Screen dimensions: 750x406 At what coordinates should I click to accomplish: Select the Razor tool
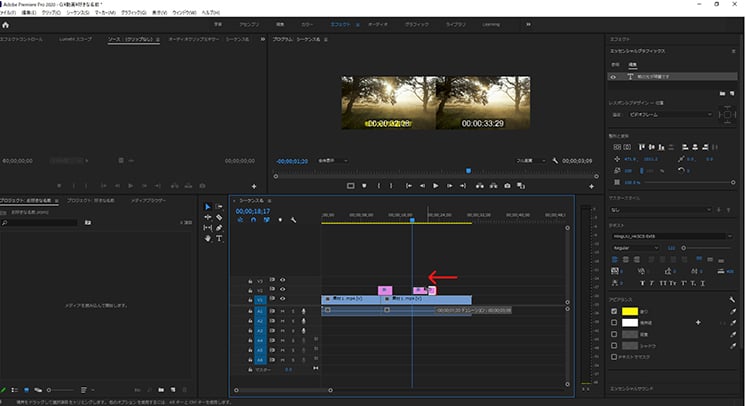pyautogui.click(x=219, y=217)
